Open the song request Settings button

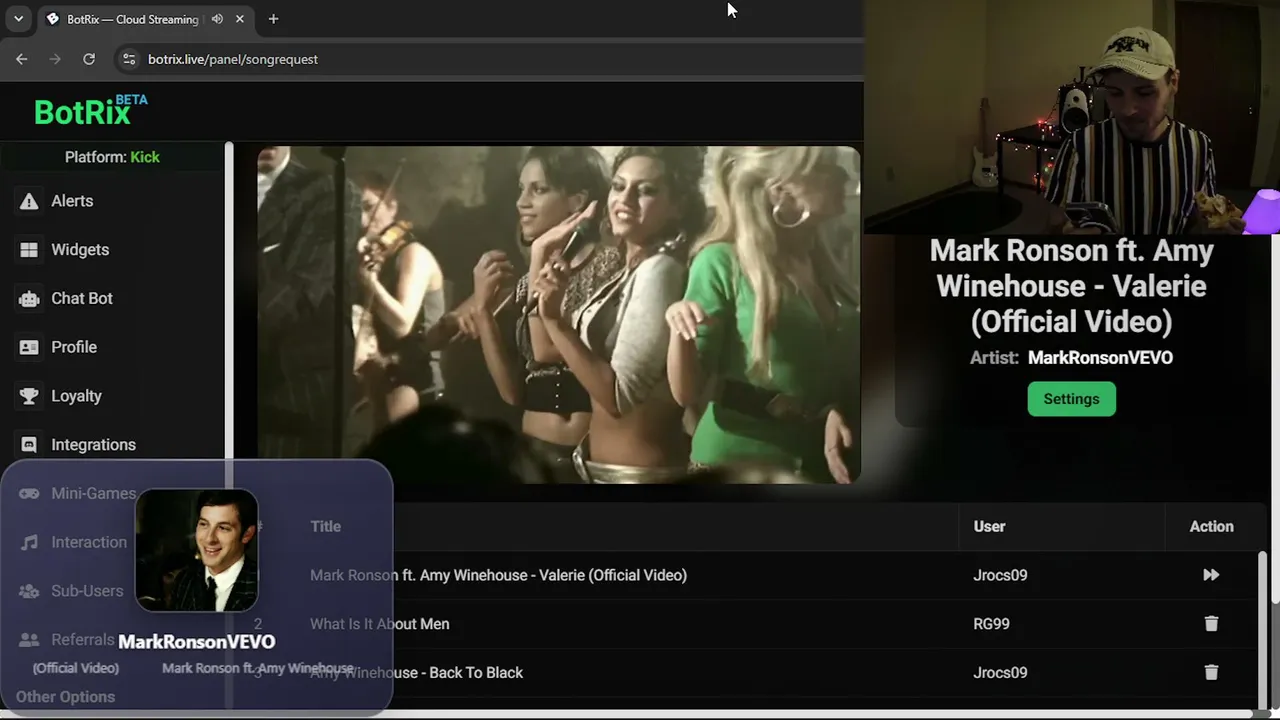1071,399
